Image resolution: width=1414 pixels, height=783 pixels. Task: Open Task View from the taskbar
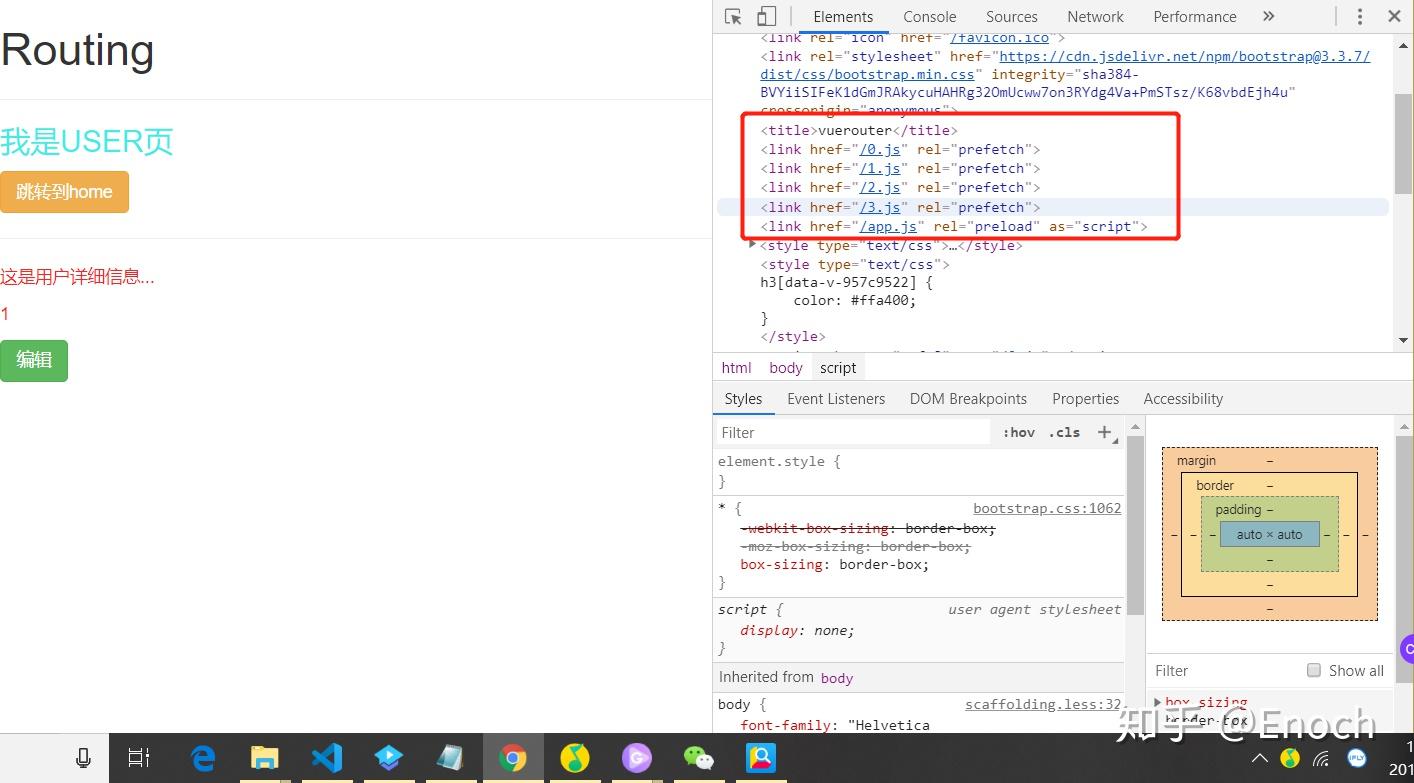coord(139,759)
